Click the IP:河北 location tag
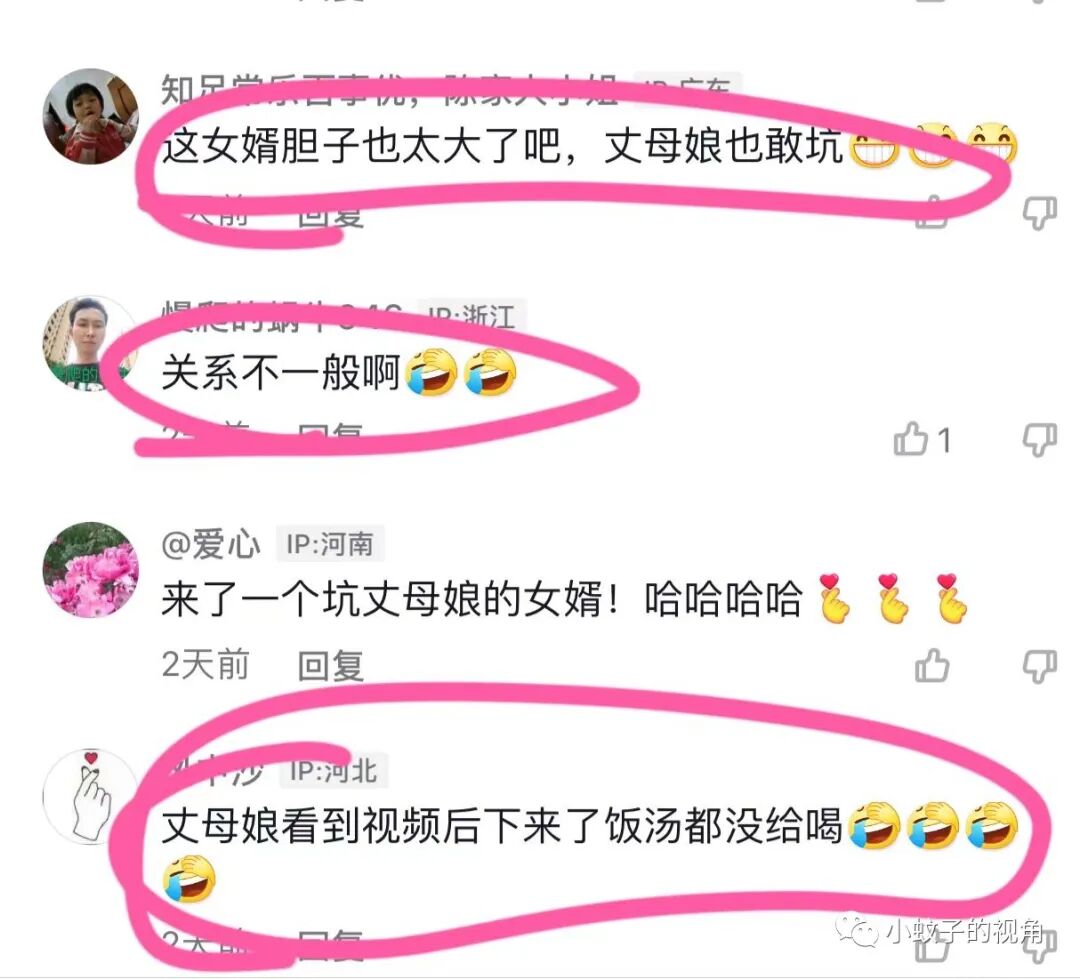The image size is (1080, 979). [x=333, y=770]
